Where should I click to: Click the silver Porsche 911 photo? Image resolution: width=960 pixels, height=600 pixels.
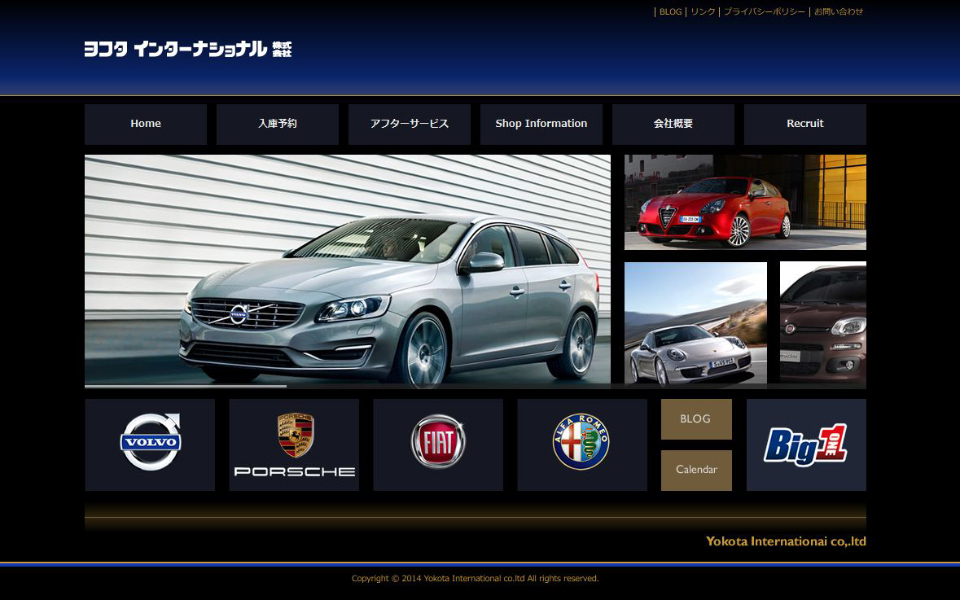pos(696,323)
